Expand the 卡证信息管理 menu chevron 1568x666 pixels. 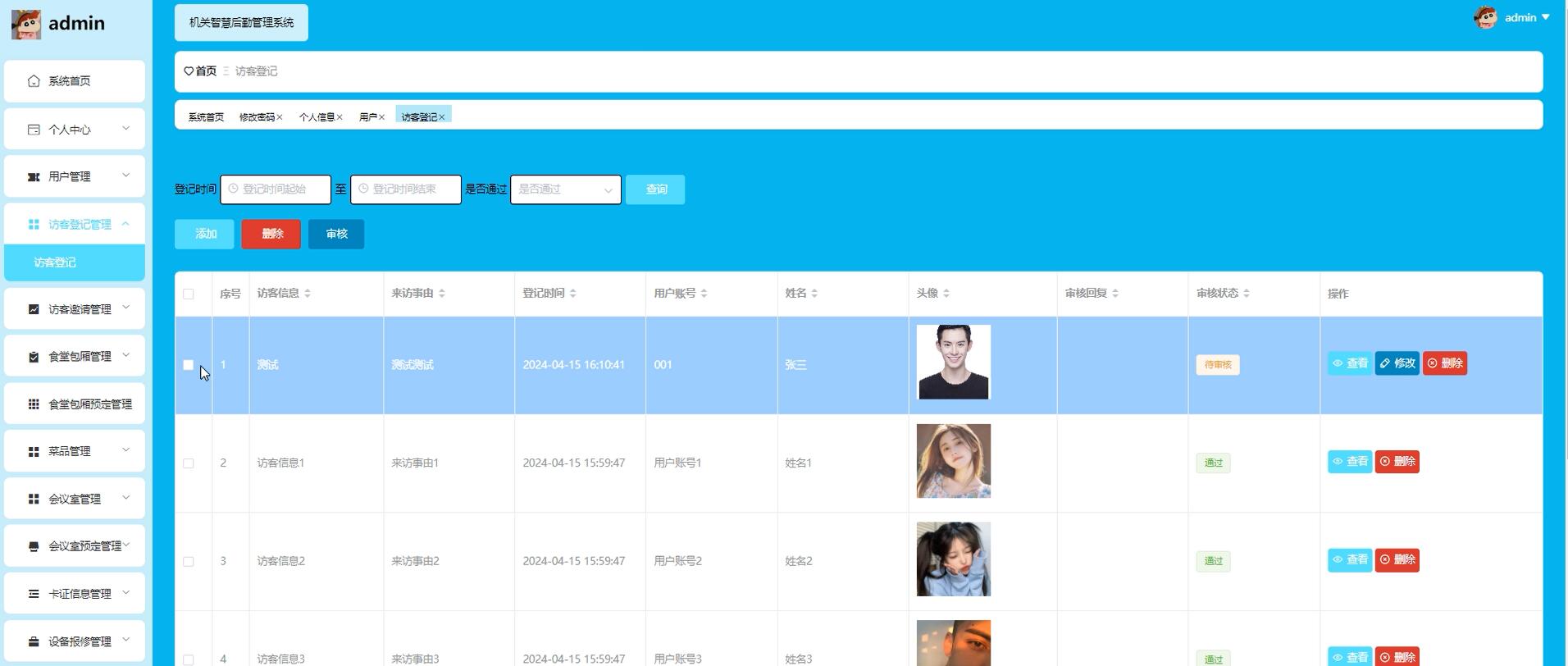(125, 592)
